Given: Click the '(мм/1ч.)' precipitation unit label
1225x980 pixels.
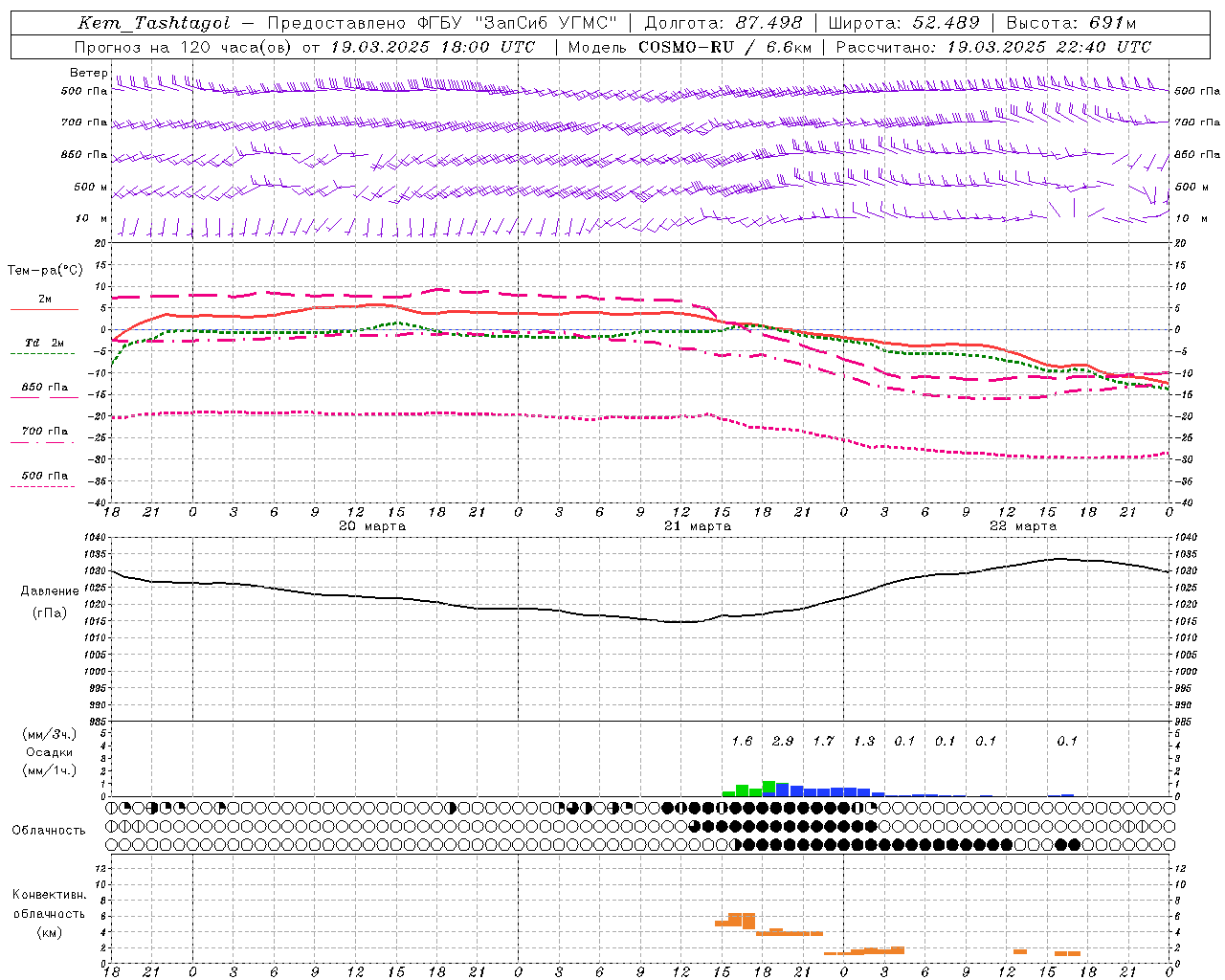Looking at the screenshot, I should 50,770.
